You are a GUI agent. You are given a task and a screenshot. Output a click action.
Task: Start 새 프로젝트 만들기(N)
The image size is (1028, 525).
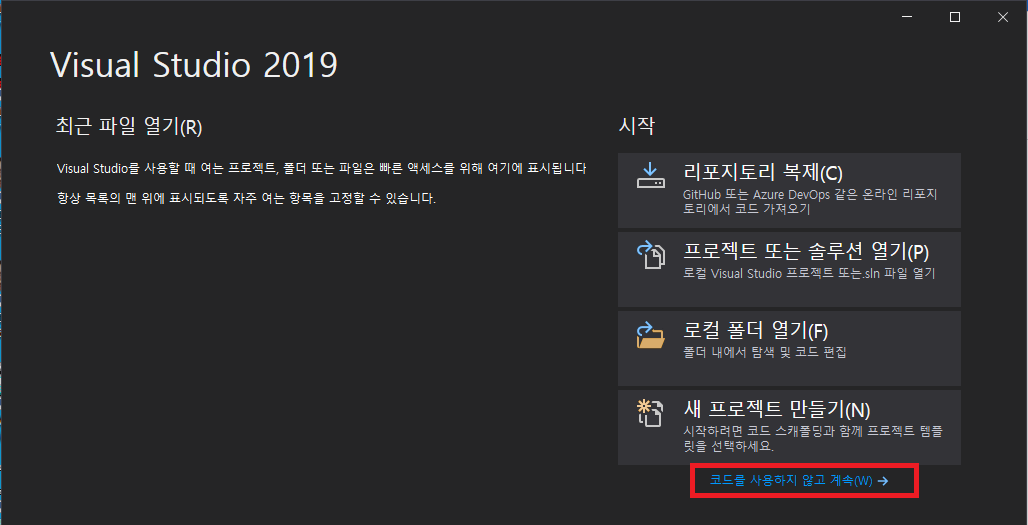(x=789, y=427)
